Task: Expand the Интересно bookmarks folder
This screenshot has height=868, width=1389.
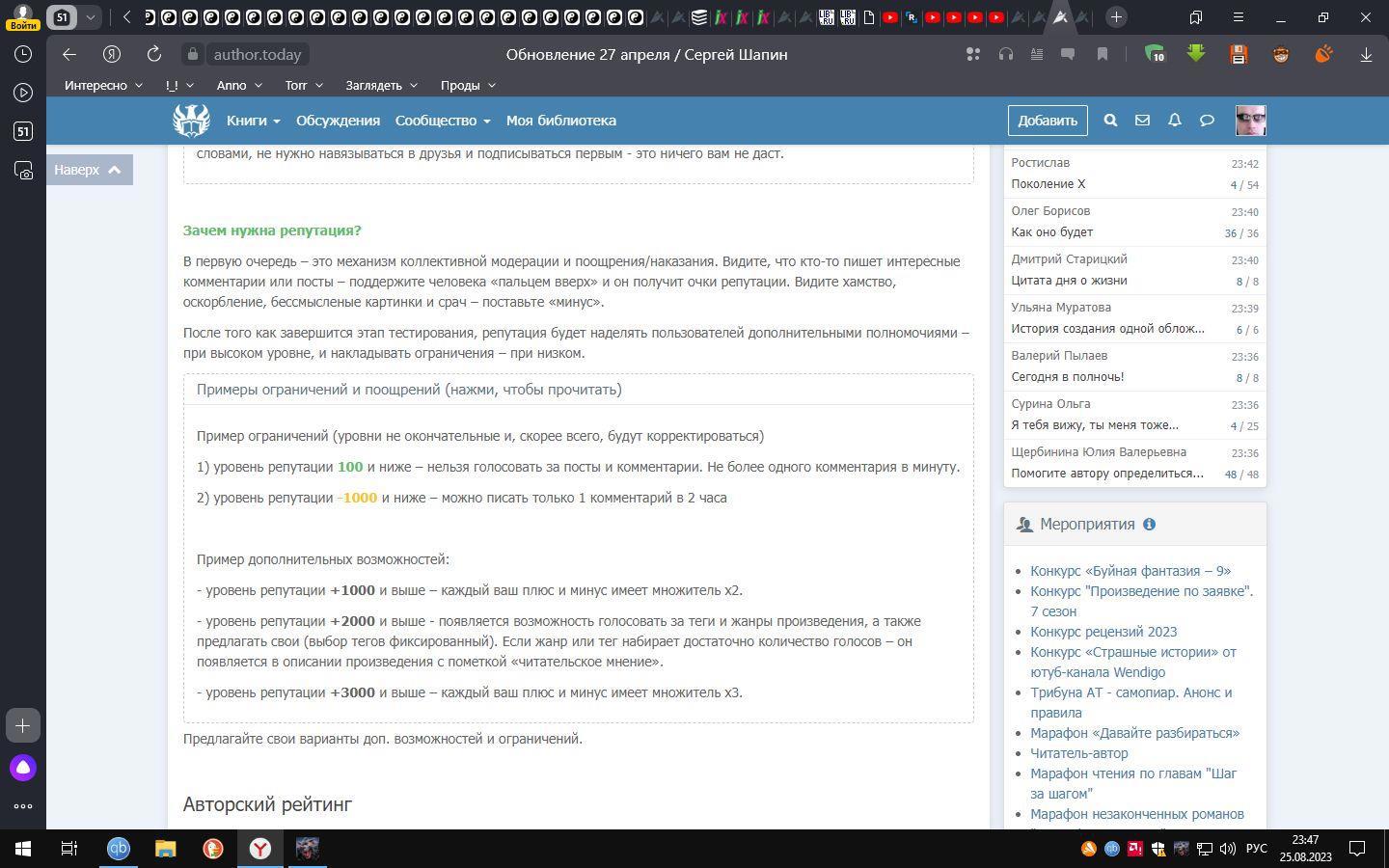Action: [x=103, y=85]
